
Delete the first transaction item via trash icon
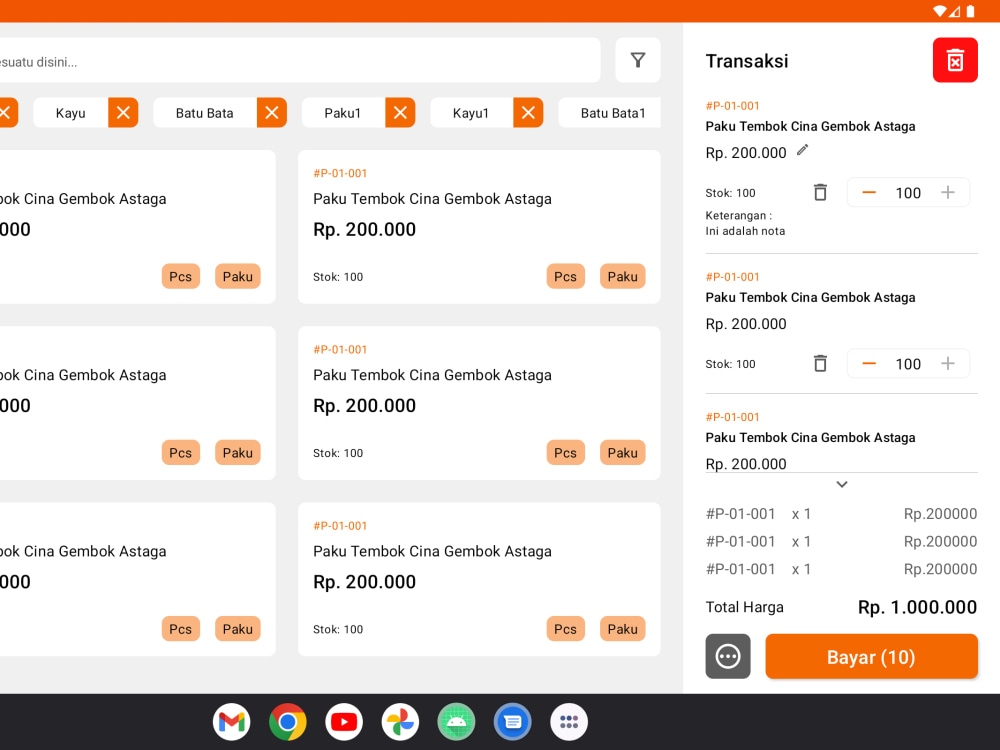[x=820, y=192]
